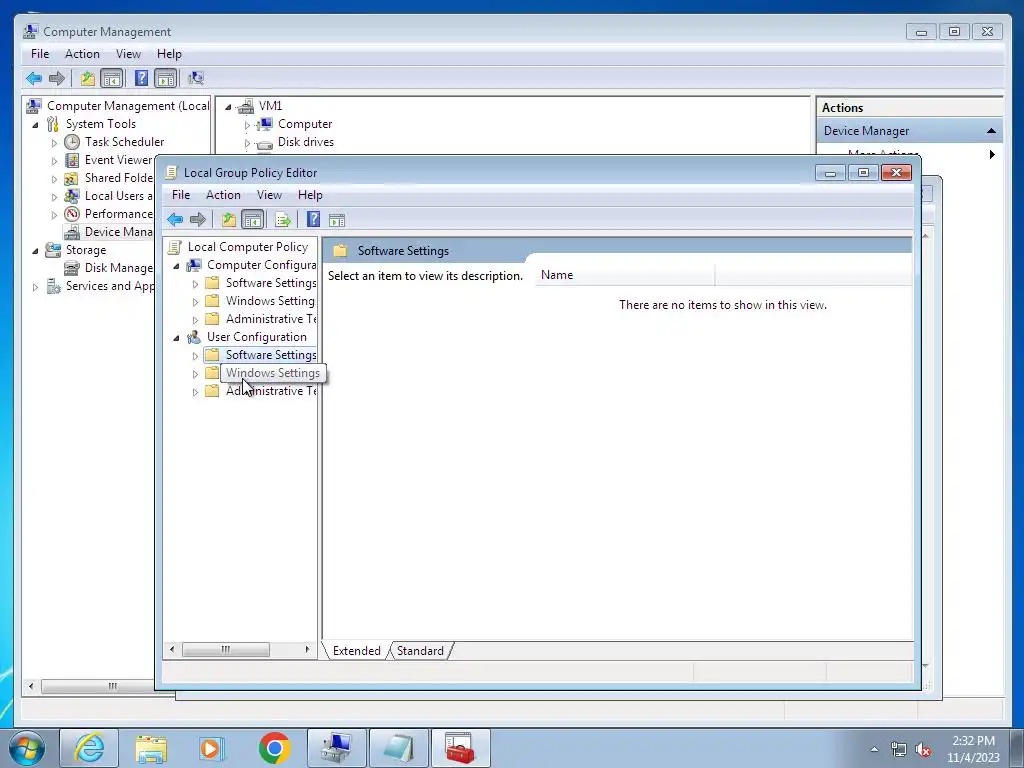This screenshot has height=768, width=1024.
Task: Toggle action pane icon in Computer Management toolbar
Action: (x=166, y=79)
